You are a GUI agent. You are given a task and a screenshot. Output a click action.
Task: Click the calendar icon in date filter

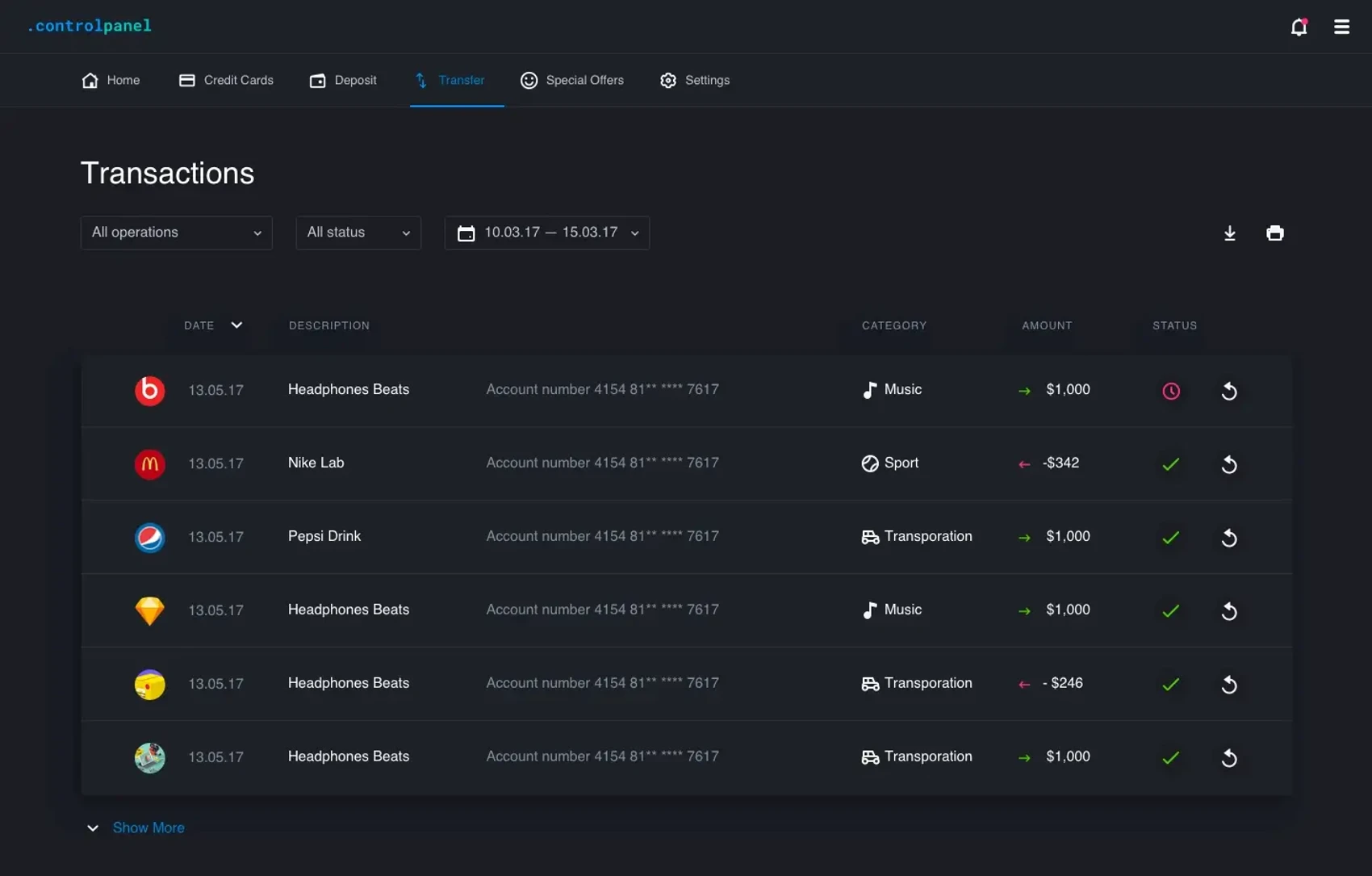466,233
